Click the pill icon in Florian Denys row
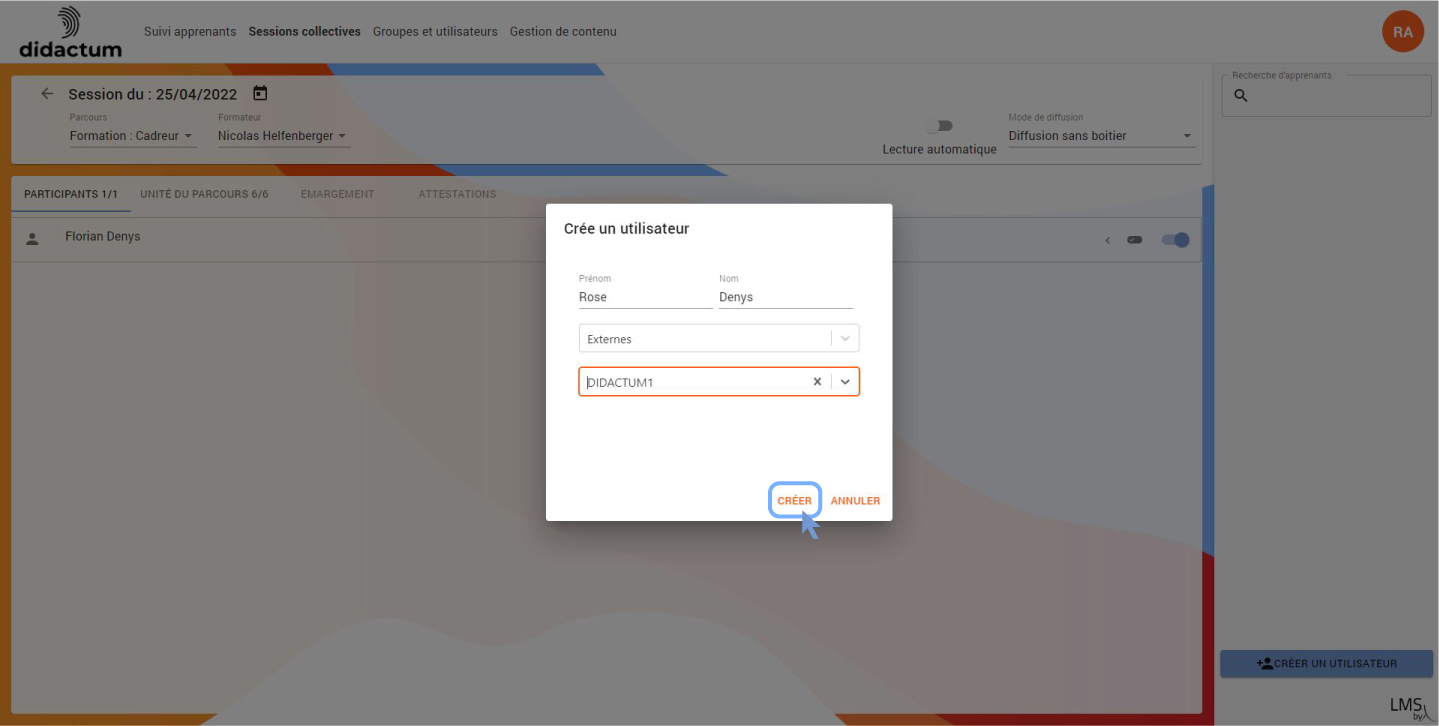Viewport: 1439px width, 726px height. coord(1134,240)
